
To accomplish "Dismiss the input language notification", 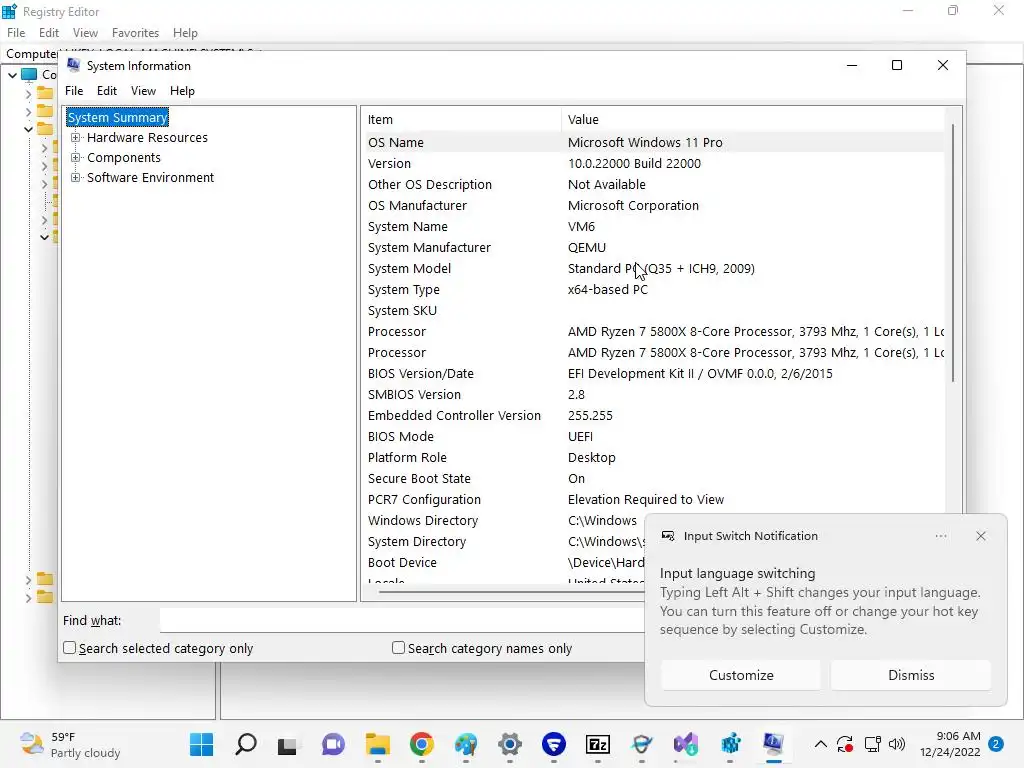I will point(911,675).
